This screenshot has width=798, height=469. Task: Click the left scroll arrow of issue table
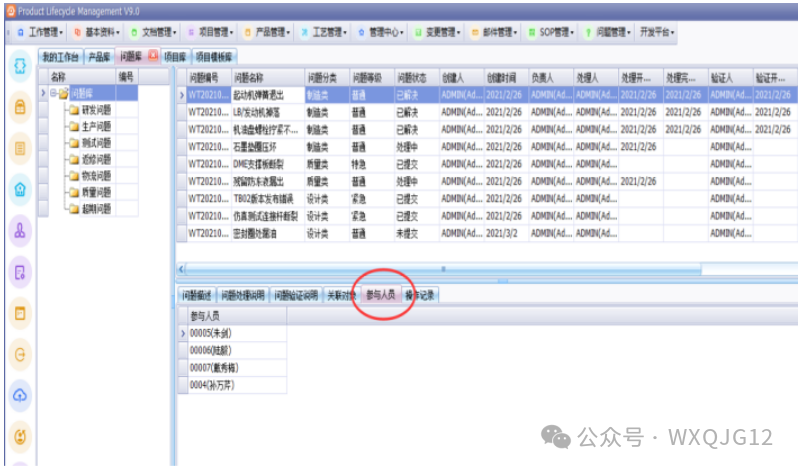tap(181, 269)
